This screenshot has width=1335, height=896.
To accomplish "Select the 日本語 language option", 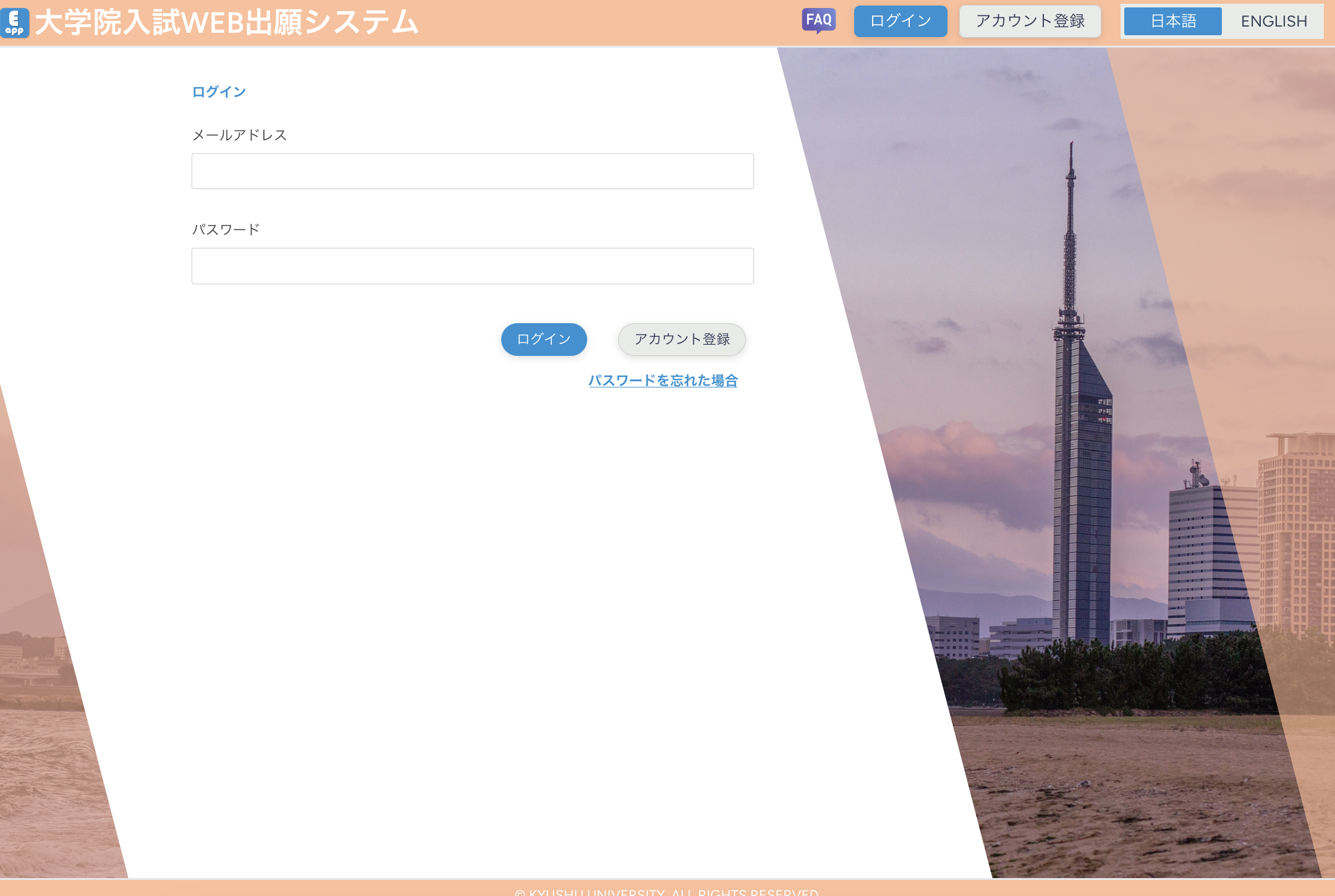I will (x=1172, y=22).
